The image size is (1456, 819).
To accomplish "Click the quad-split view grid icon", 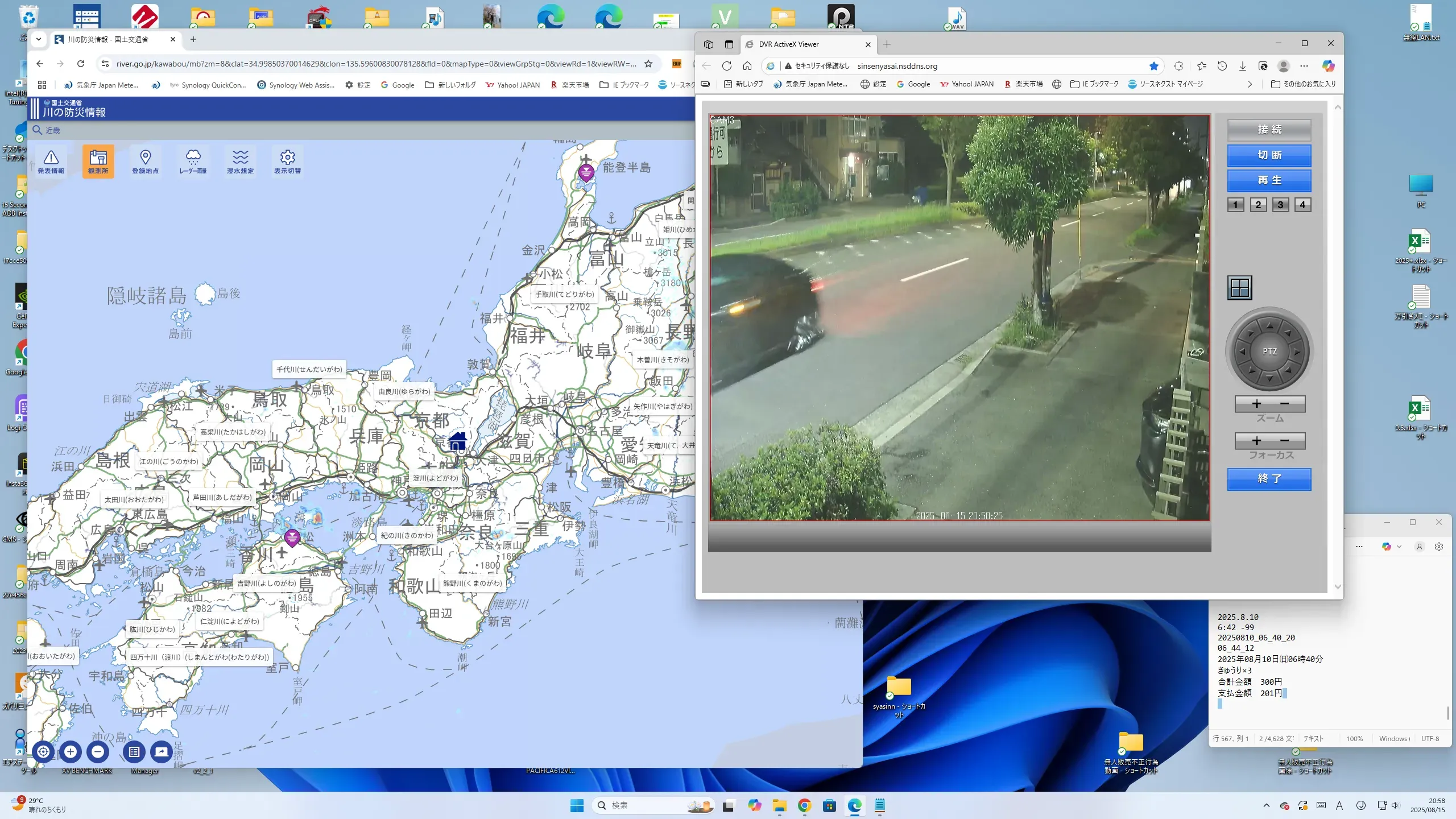I will coord(1239,288).
